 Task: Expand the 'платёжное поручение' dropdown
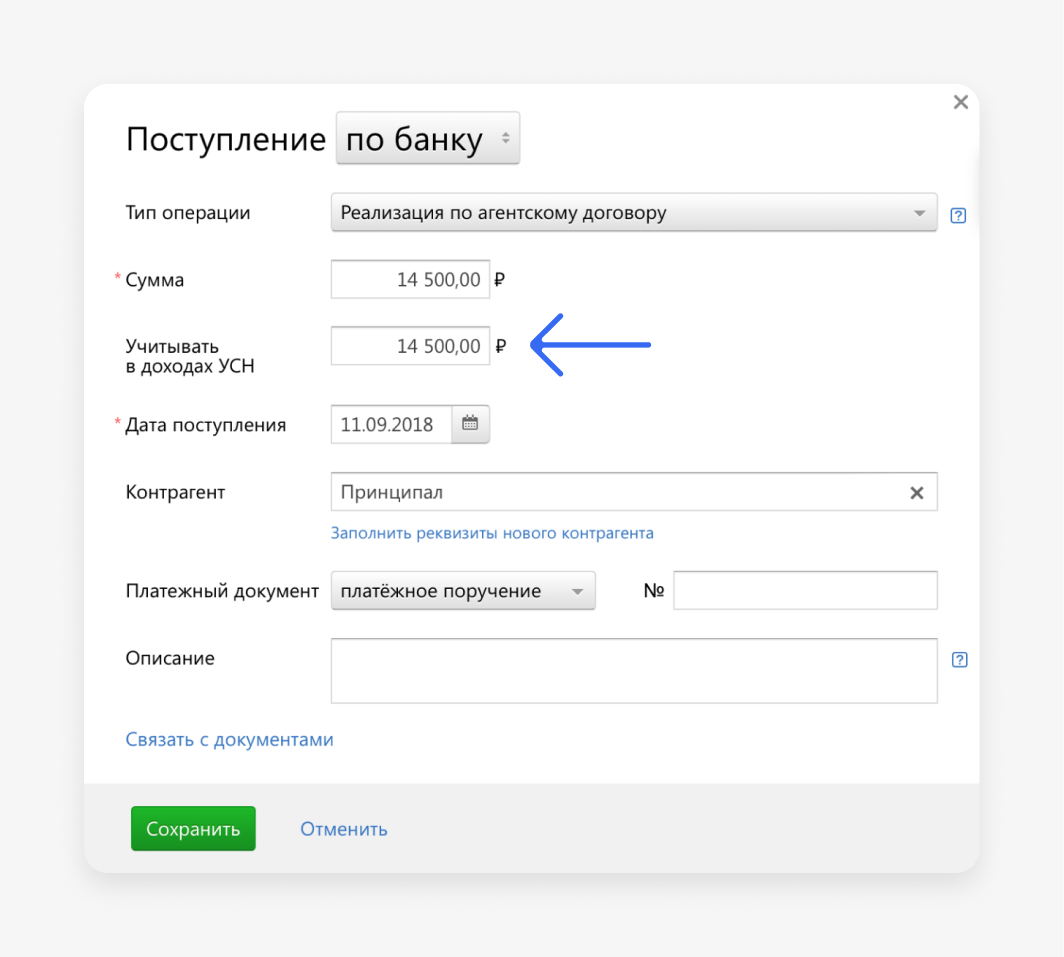pos(463,590)
